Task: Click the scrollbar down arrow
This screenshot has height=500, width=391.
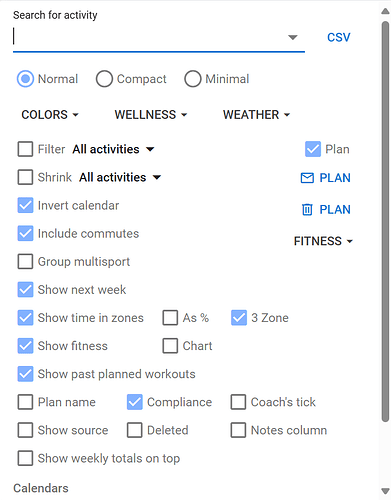Action: 385,491
